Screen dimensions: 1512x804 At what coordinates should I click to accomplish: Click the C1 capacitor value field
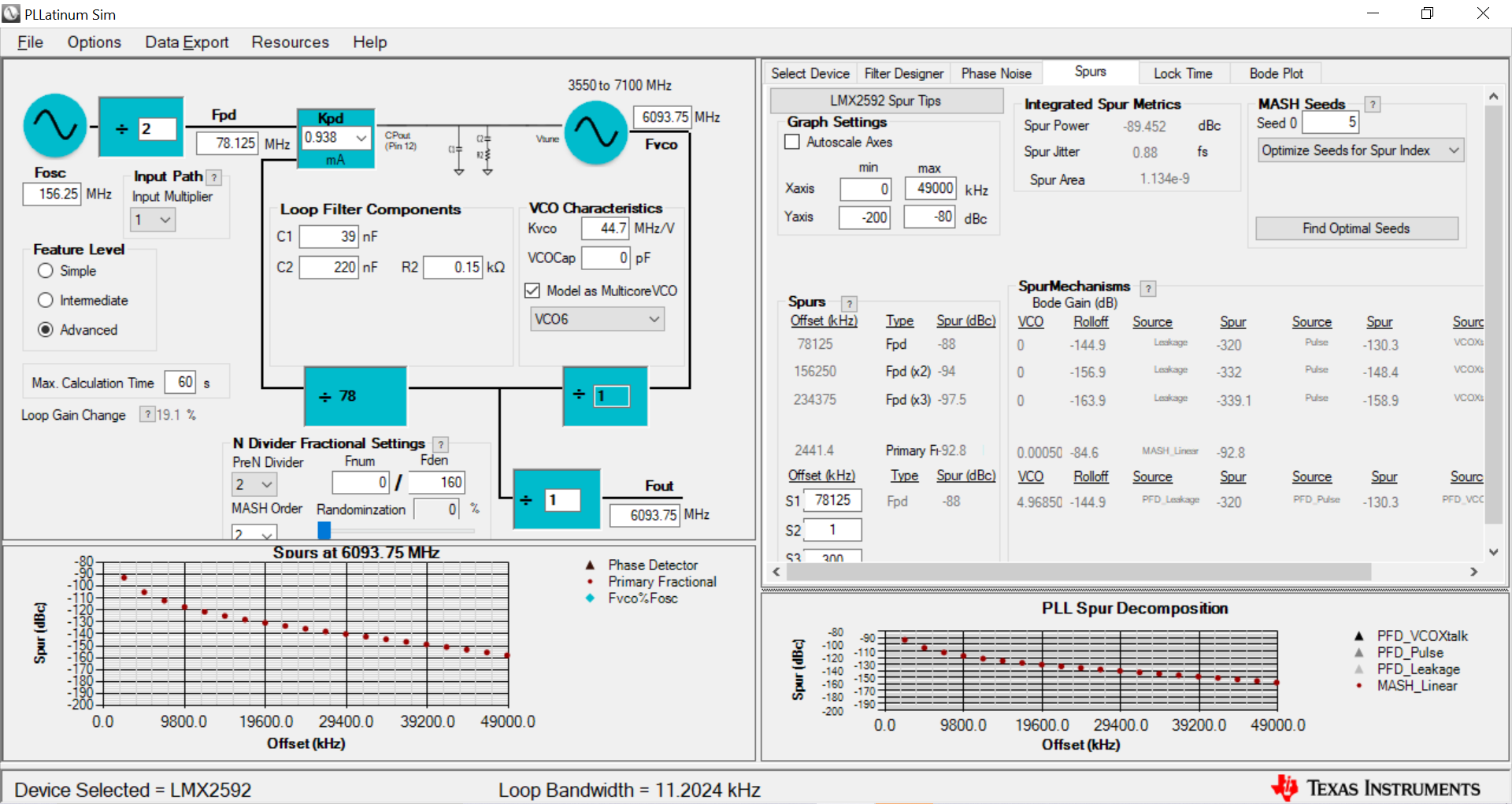[x=329, y=236]
